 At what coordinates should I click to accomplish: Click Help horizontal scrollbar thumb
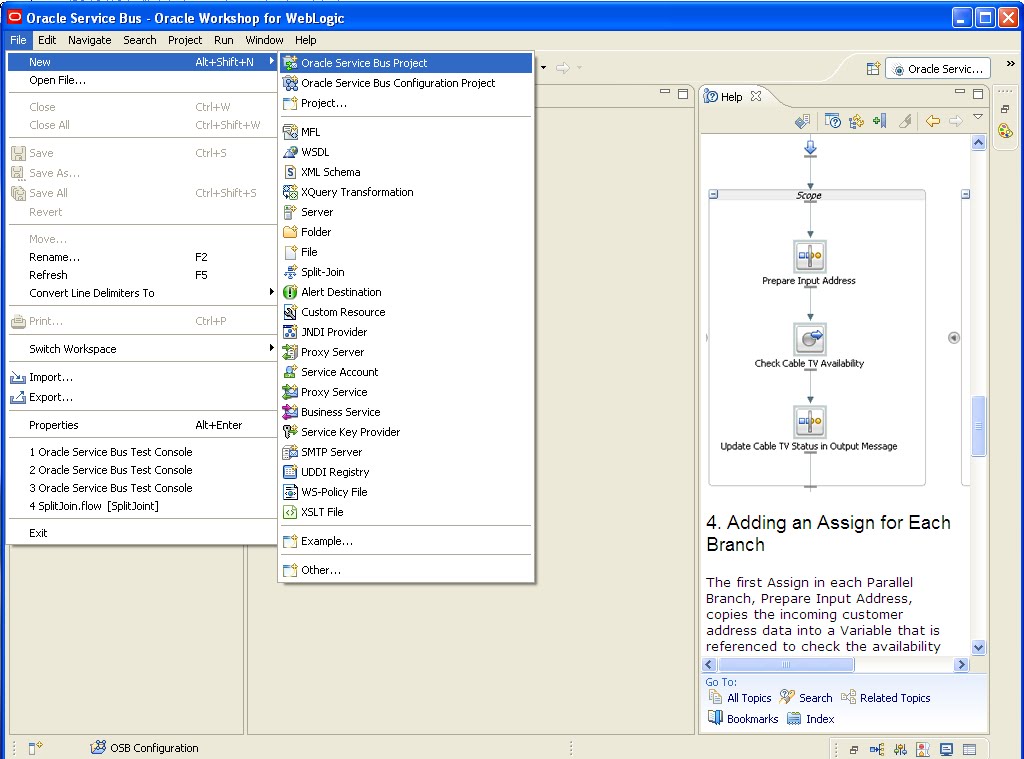786,664
